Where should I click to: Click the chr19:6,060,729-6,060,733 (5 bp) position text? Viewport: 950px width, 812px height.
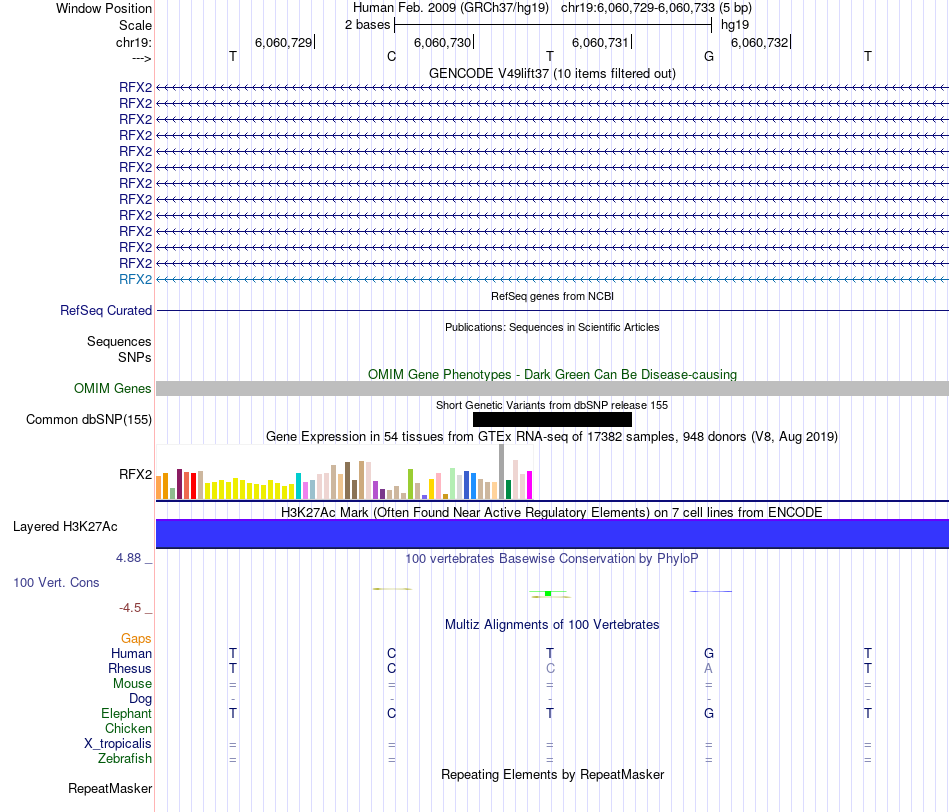656,8
